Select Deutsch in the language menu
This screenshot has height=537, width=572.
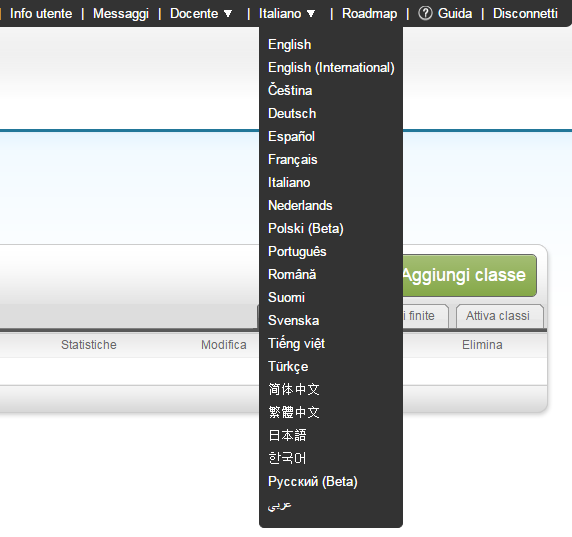click(292, 113)
